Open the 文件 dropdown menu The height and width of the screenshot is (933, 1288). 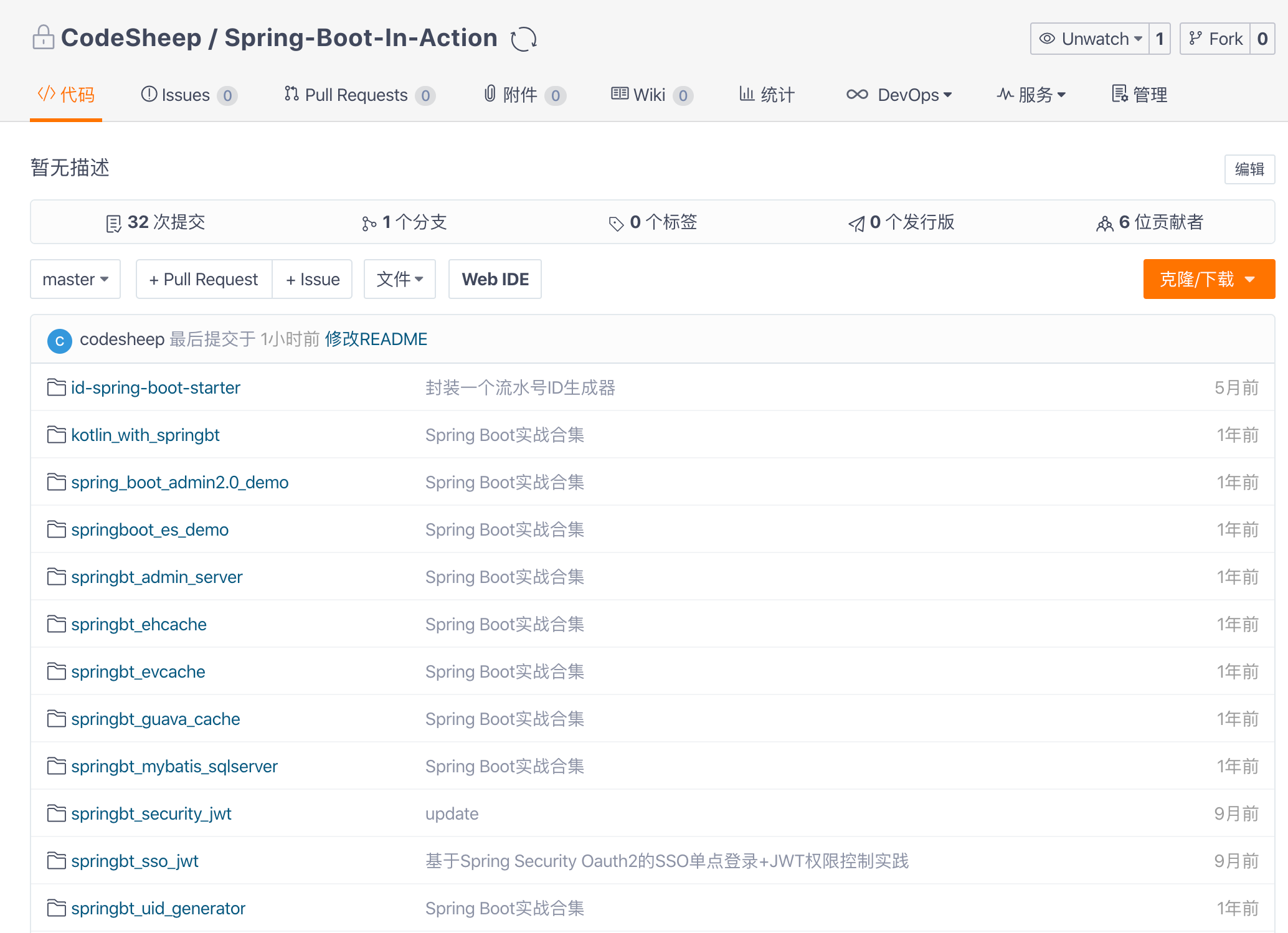399,279
